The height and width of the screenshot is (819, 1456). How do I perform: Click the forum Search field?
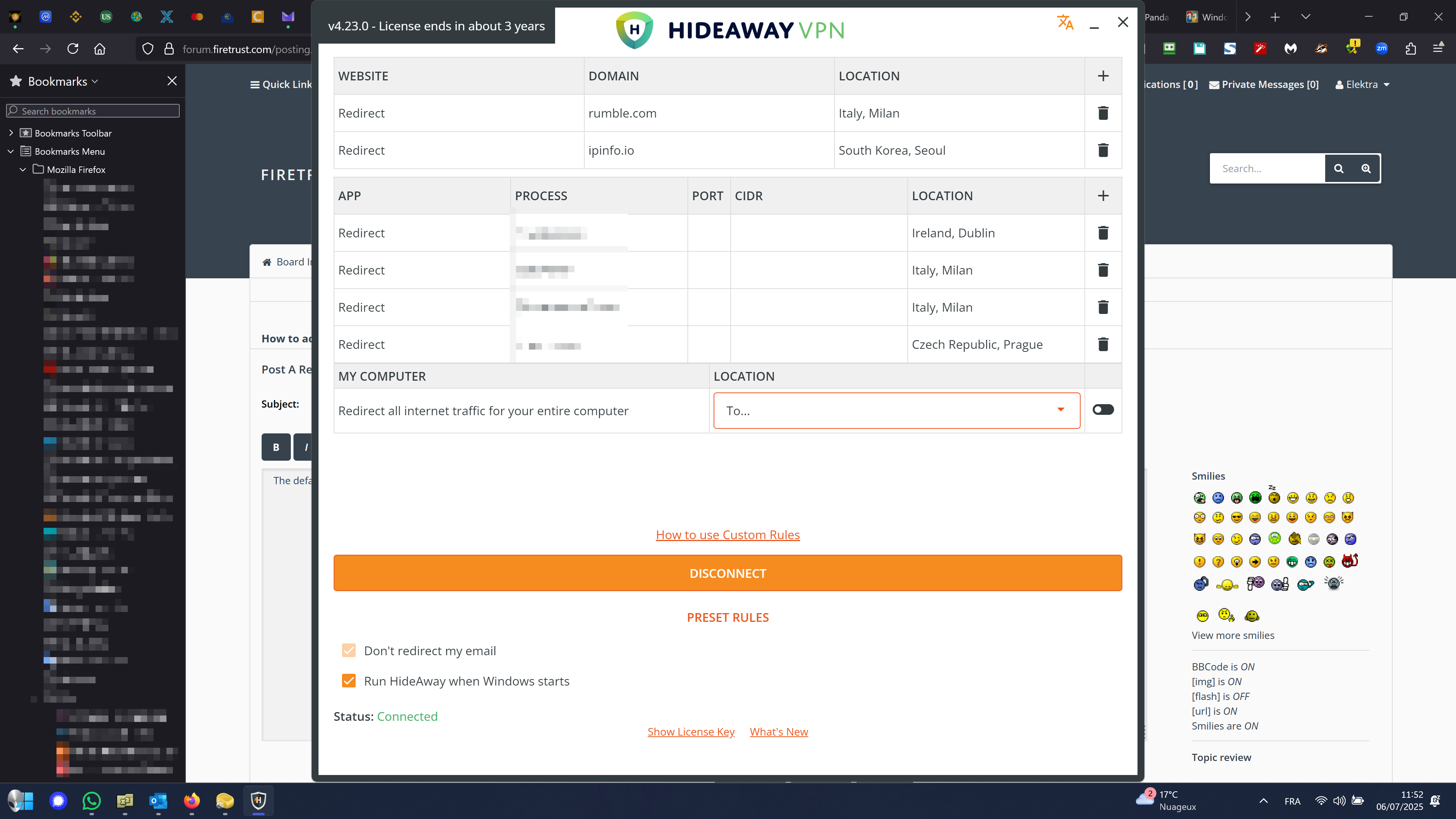coord(1267,168)
